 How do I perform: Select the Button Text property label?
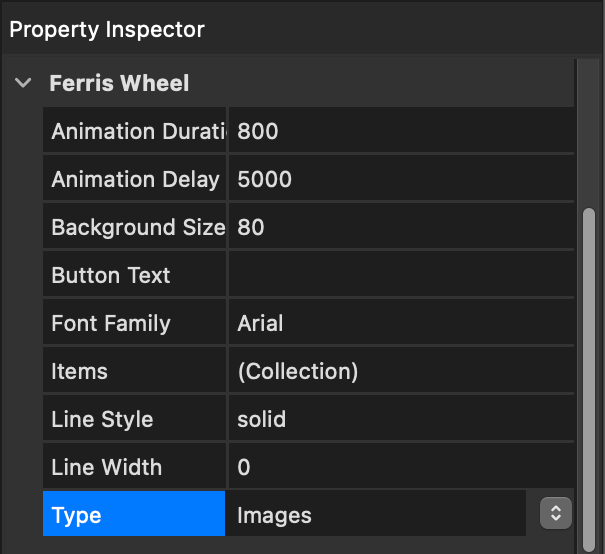[134, 275]
